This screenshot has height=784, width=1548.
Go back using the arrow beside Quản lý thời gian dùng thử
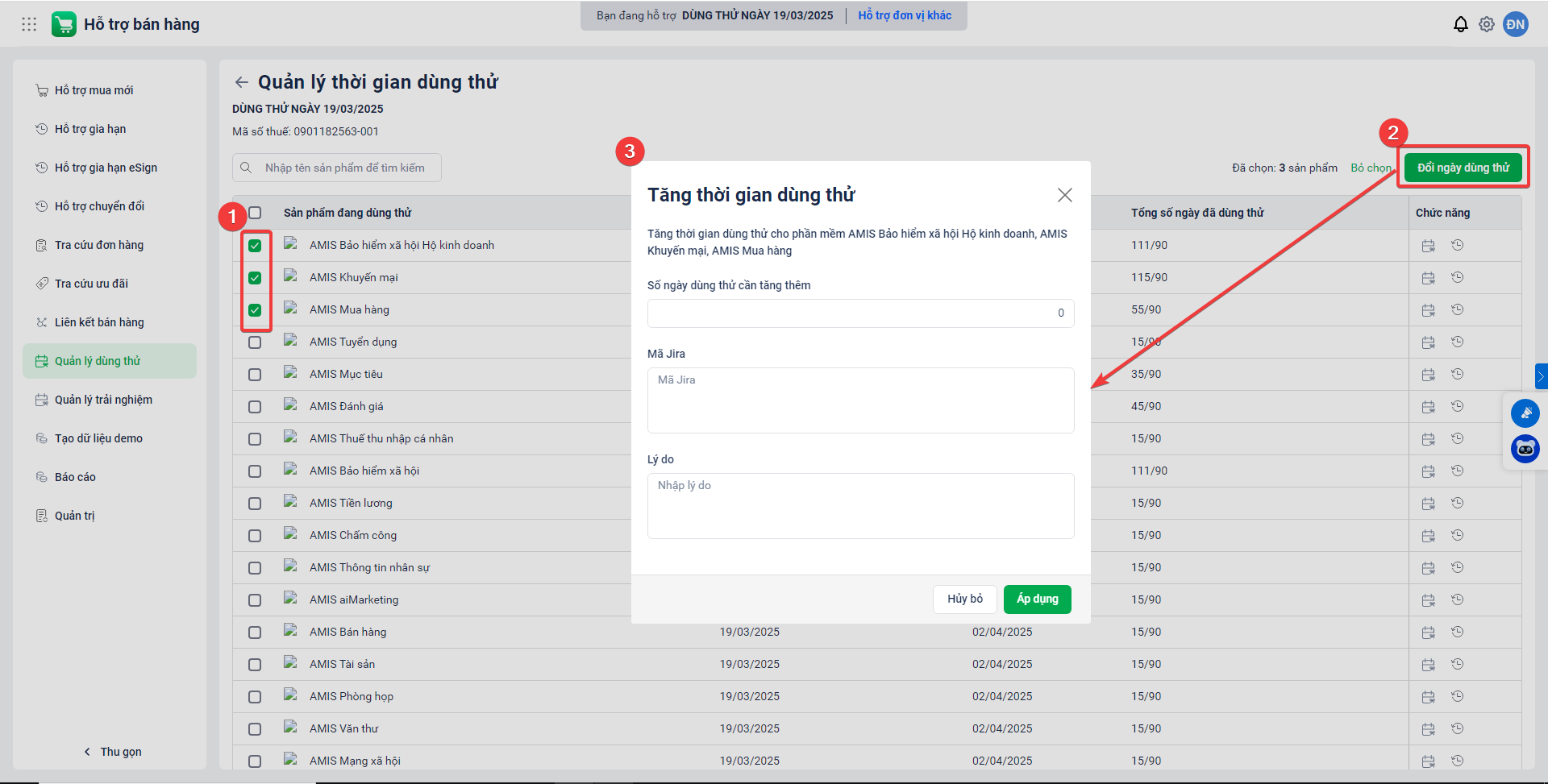(241, 82)
